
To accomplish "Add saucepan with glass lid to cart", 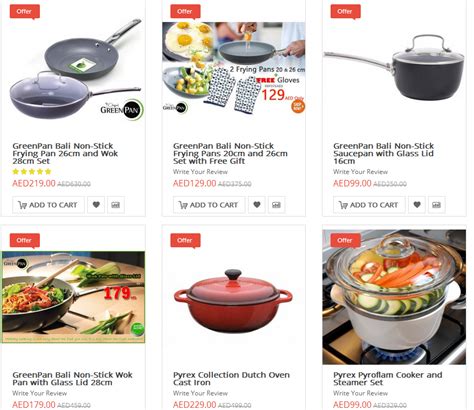I will pyautogui.click(x=369, y=205).
